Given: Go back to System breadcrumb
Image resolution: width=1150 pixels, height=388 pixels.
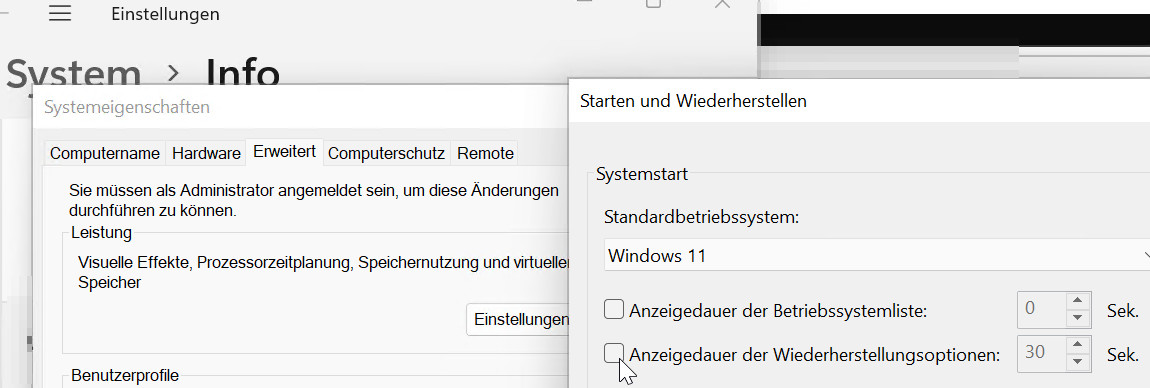Looking at the screenshot, I should [73, 74].
